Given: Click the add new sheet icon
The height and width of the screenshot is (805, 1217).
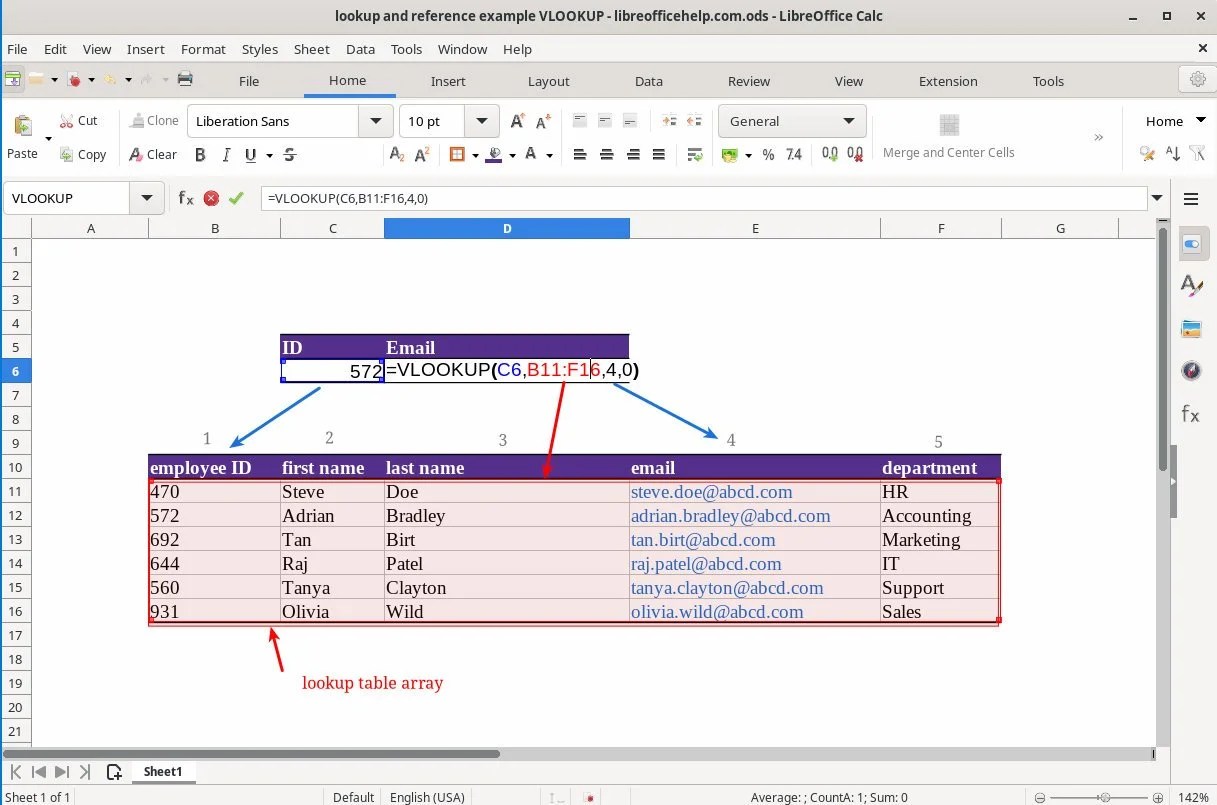Looking at the screenshot, I should pyautogui.click(x=114, y=772).
